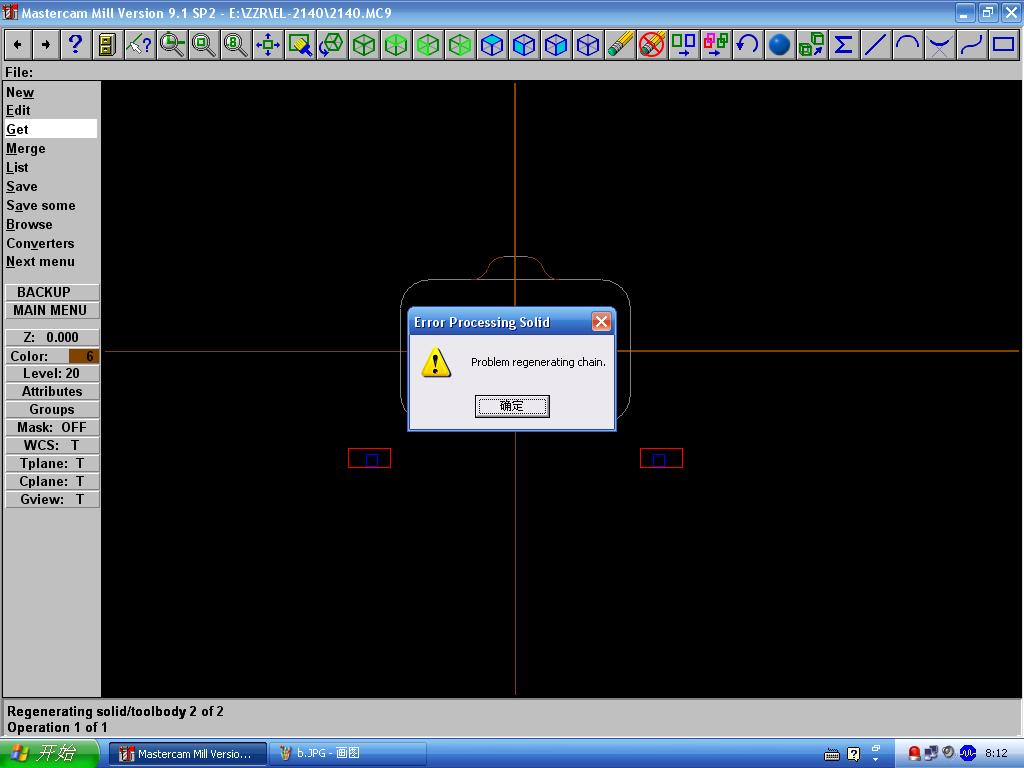
Task: Select the Analyze cursor-question icon
Action: [139, 45]
